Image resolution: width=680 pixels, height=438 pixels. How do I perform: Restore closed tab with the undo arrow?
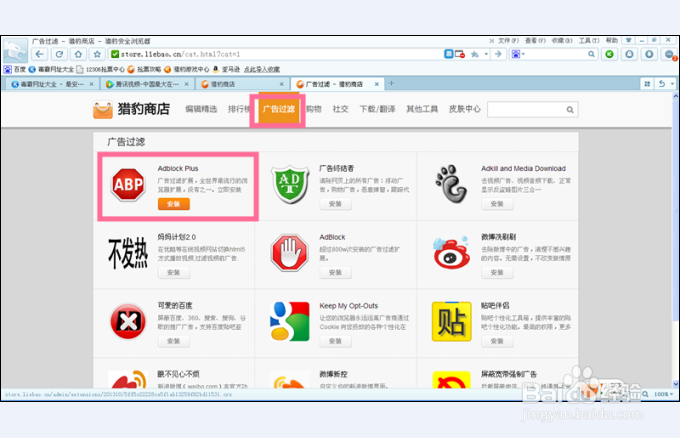[x=662, y=84]
